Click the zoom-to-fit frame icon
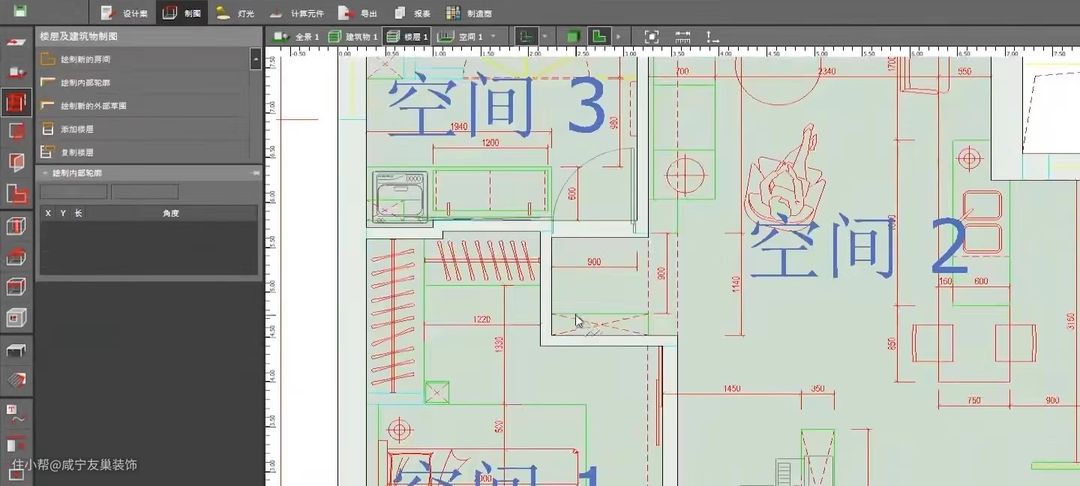The height and width of the screenshot is (486, 1080). tap(651, 37)
